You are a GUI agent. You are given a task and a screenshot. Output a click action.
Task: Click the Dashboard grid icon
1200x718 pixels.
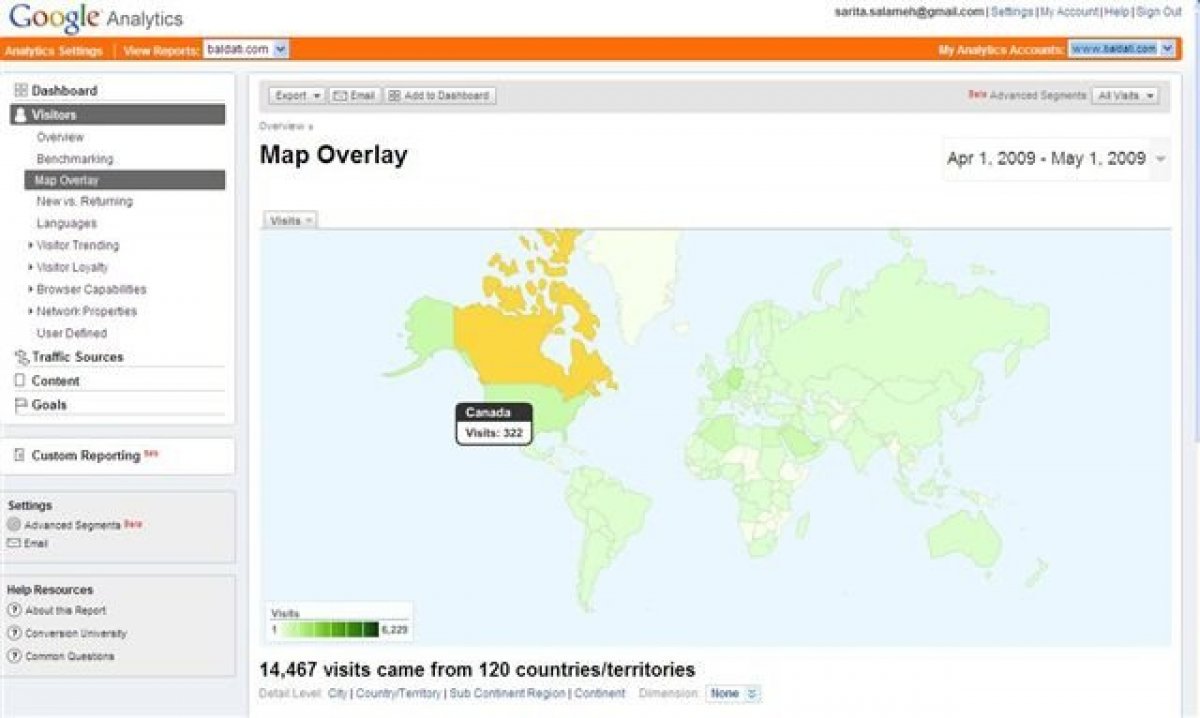pos(20,91)
